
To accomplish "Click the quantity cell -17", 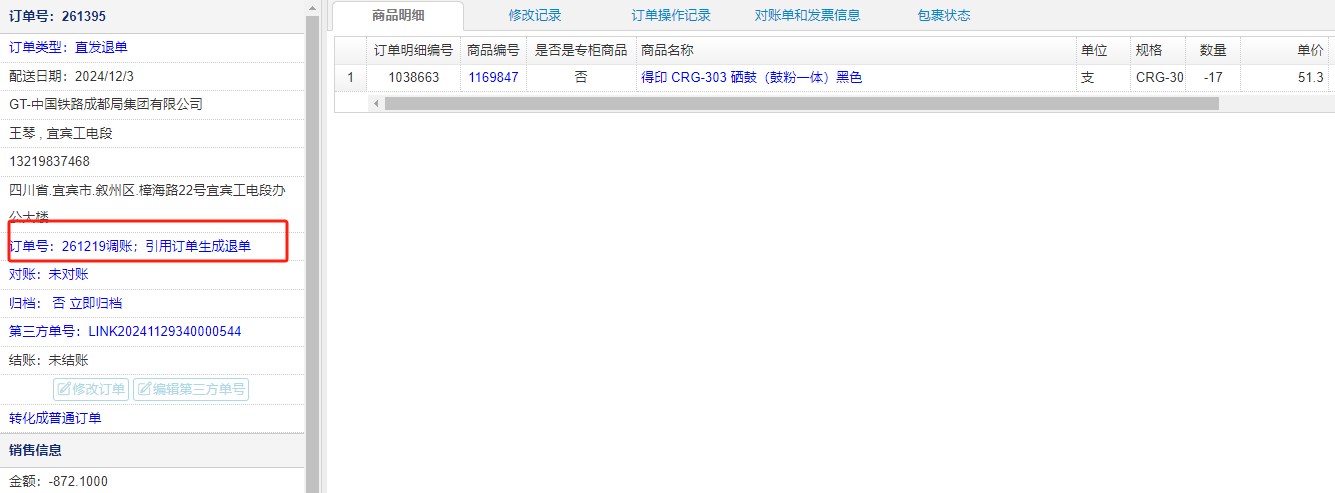I will pyautogui.click(x=1213, y=77).
